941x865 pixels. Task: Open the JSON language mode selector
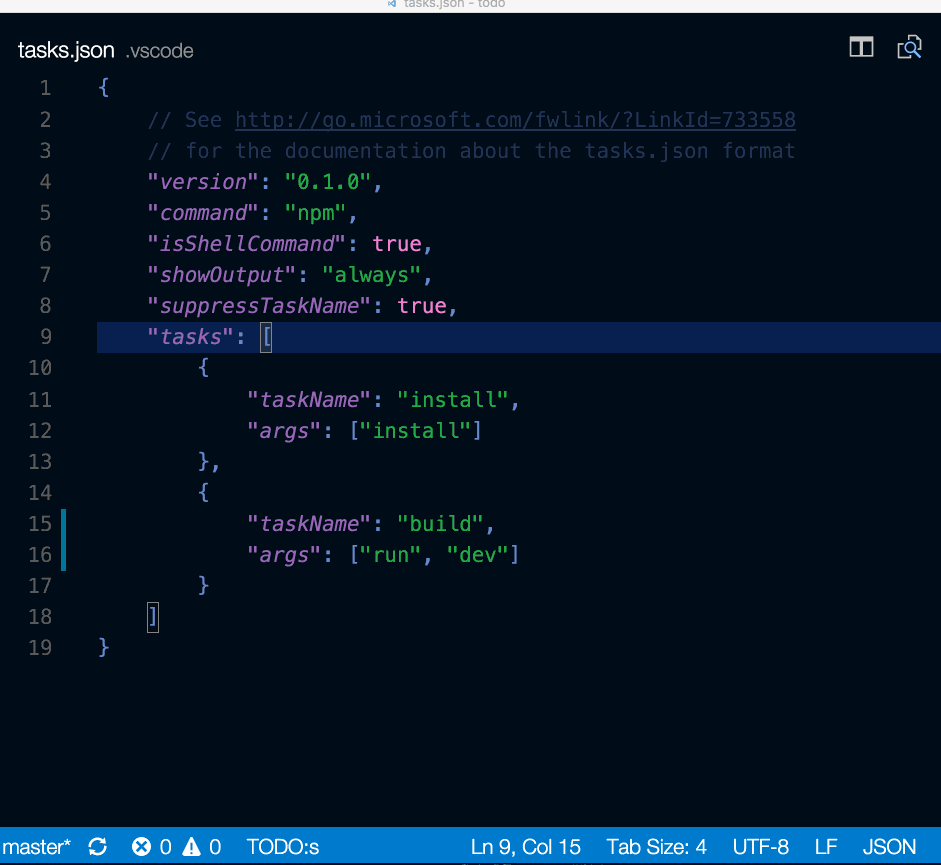[889, 847]
